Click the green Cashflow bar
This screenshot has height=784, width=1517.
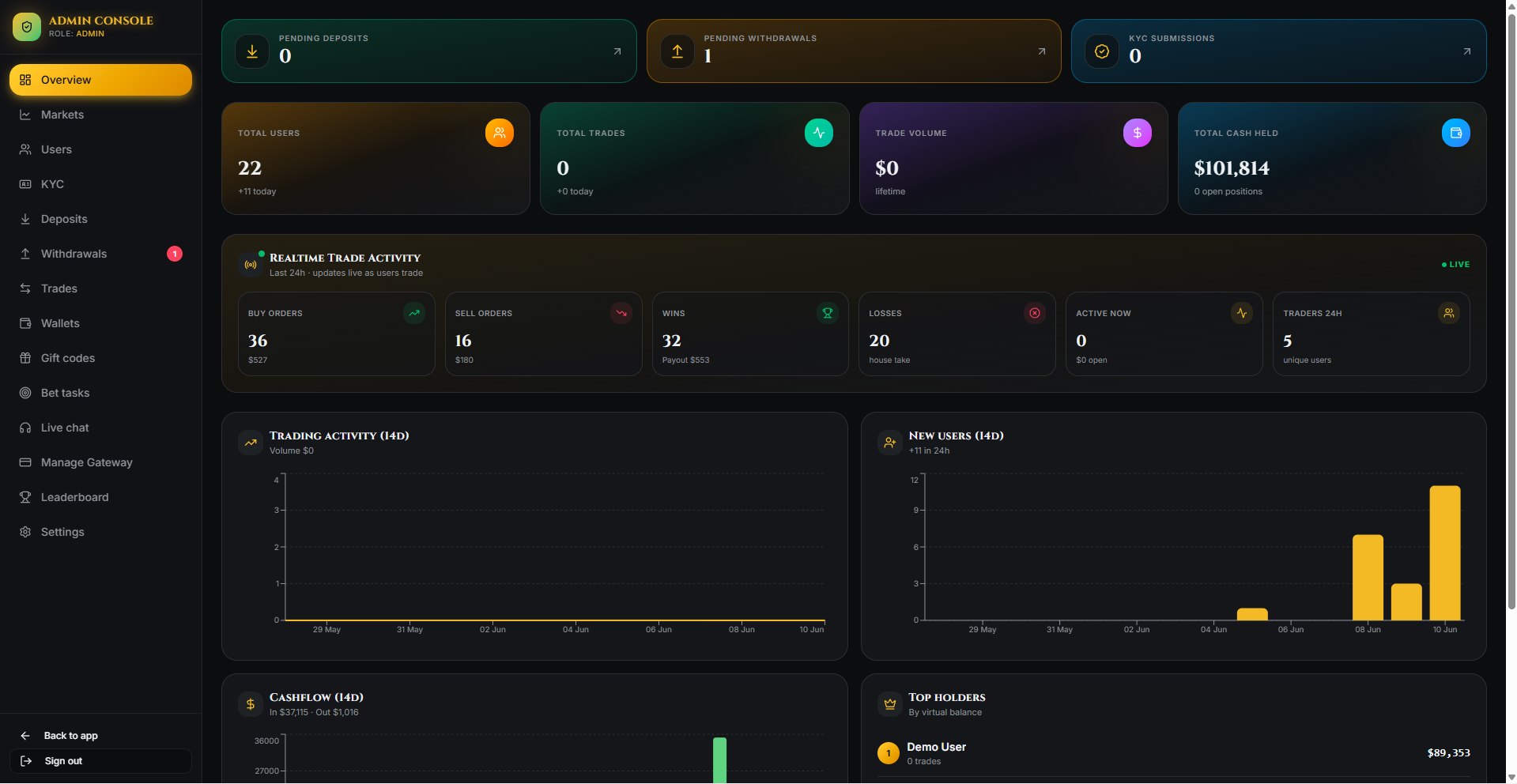[x=719, y=760]
